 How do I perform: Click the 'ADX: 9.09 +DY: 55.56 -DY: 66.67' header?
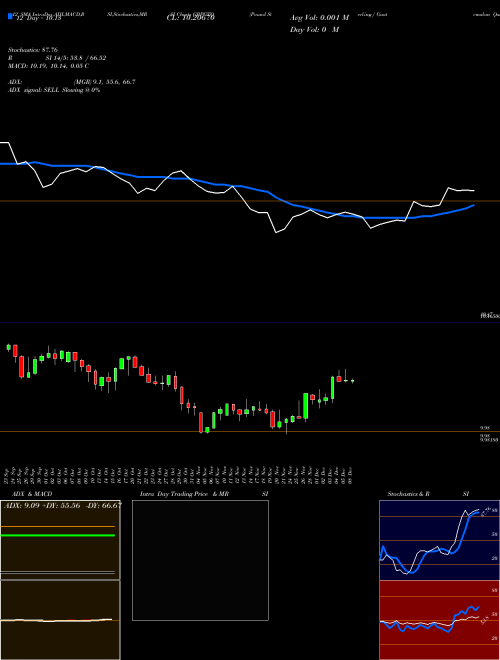(x=62, y=506)
